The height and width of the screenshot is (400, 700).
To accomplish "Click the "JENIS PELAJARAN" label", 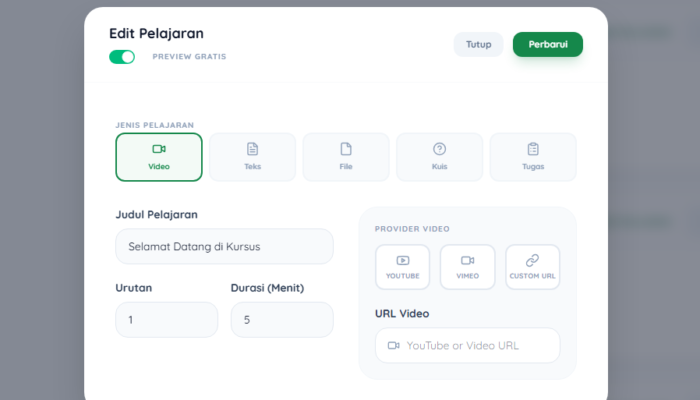I will tap(154, 125).
